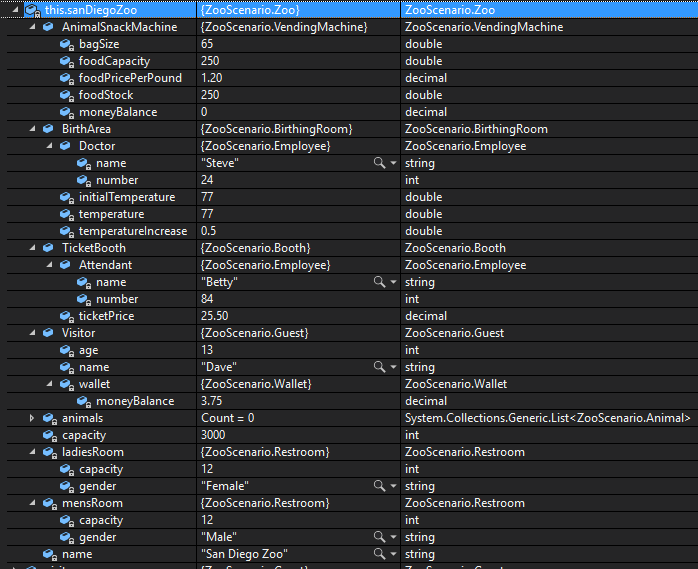Click the Attendant property icon

65,264
